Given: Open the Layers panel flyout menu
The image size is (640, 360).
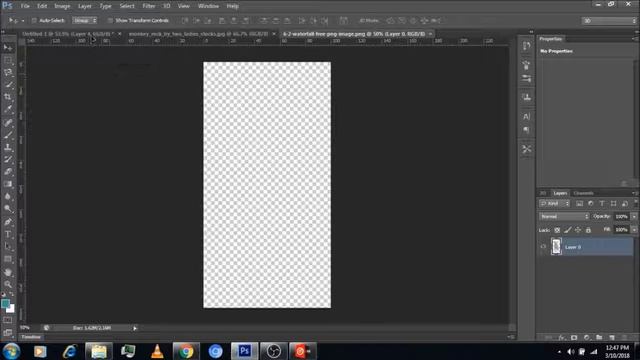Looking at the screenshot, I should coord(635,193).
